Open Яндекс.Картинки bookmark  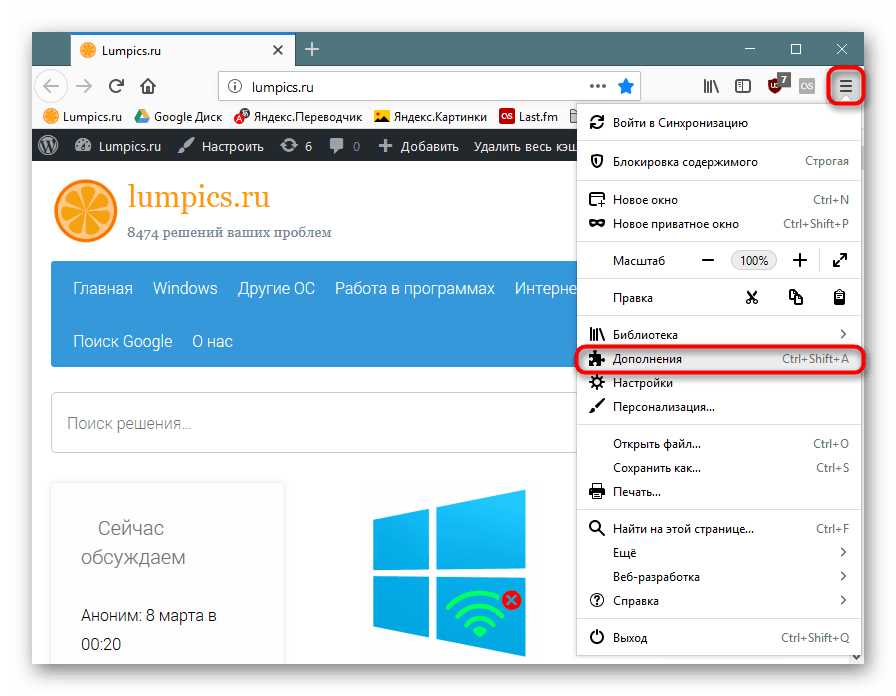click(x=430, y=117)
